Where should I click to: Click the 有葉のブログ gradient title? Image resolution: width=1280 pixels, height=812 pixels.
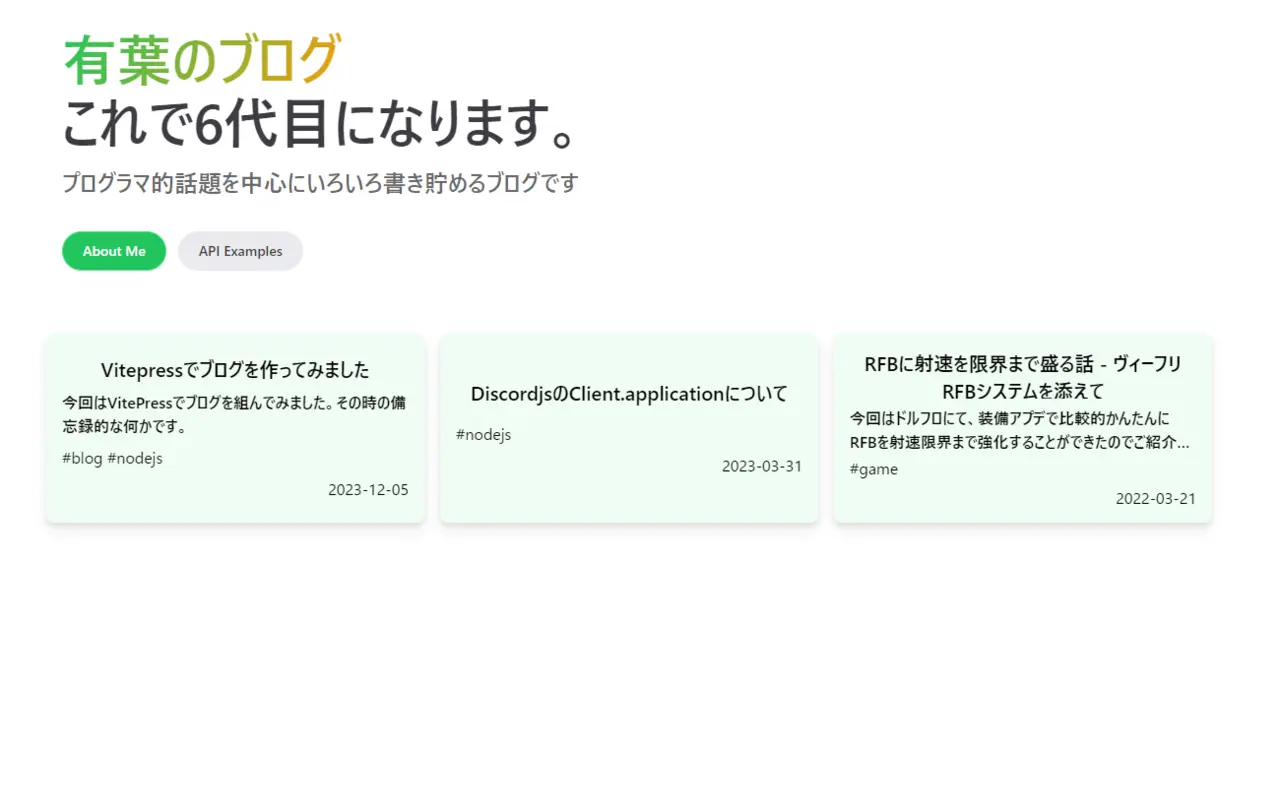(x=203, y=60)
